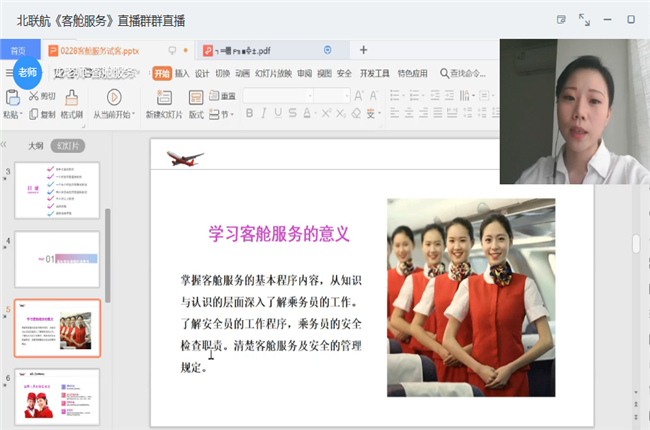Start slideshow from current slide (从当前开始)
Viewport: 650px width, 430px height.
(114, 97)
